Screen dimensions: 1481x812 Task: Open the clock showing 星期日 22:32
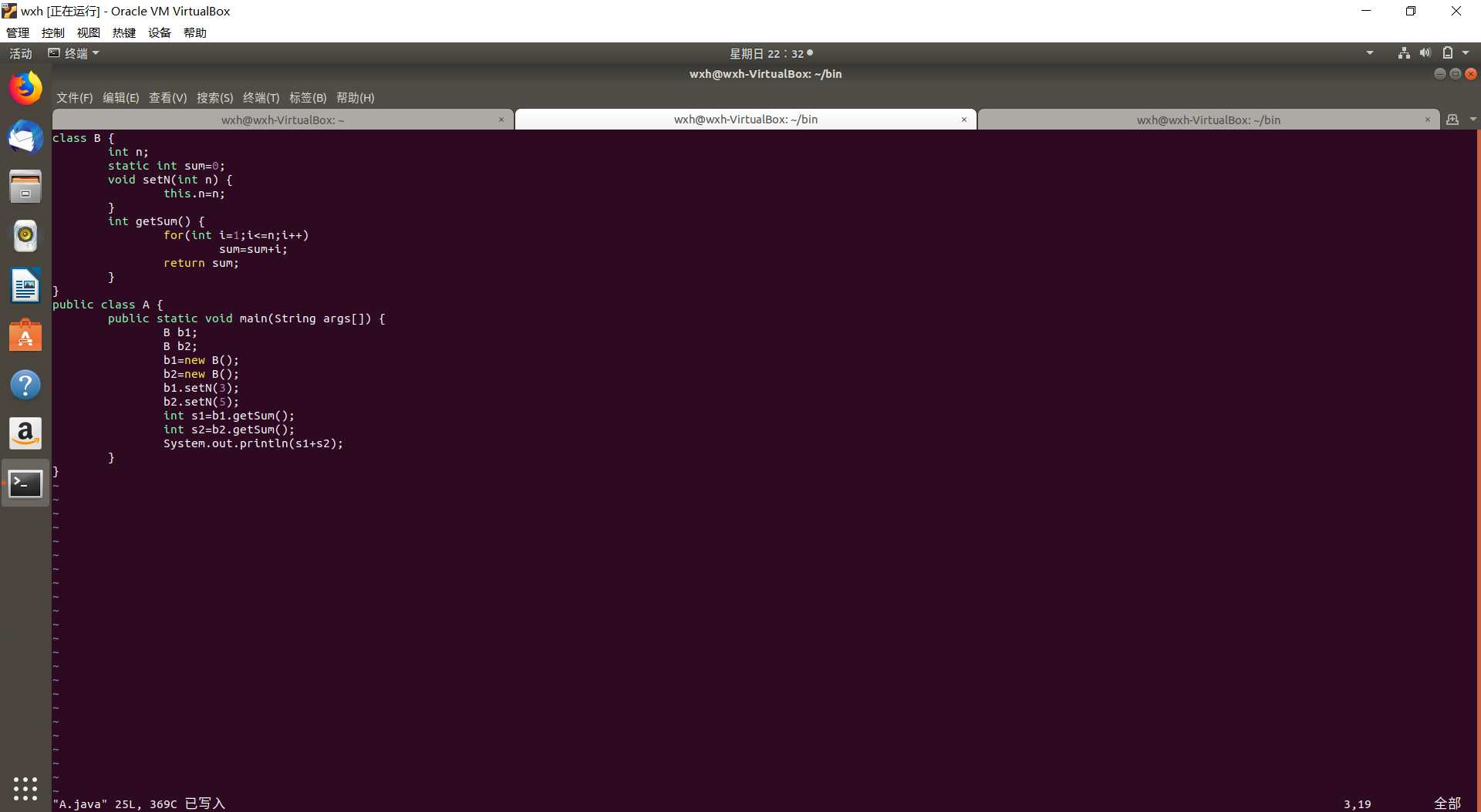pos(771,53)
